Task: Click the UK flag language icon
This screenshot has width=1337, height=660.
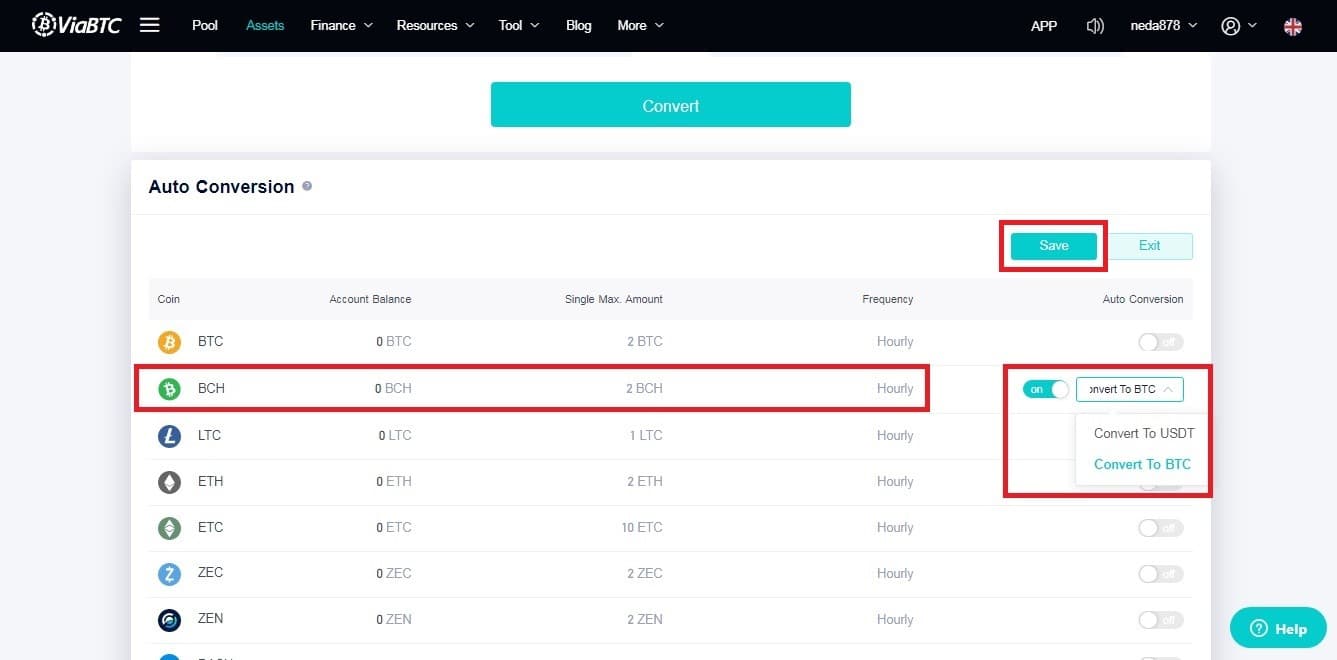Action: (x=1293, y=26)
